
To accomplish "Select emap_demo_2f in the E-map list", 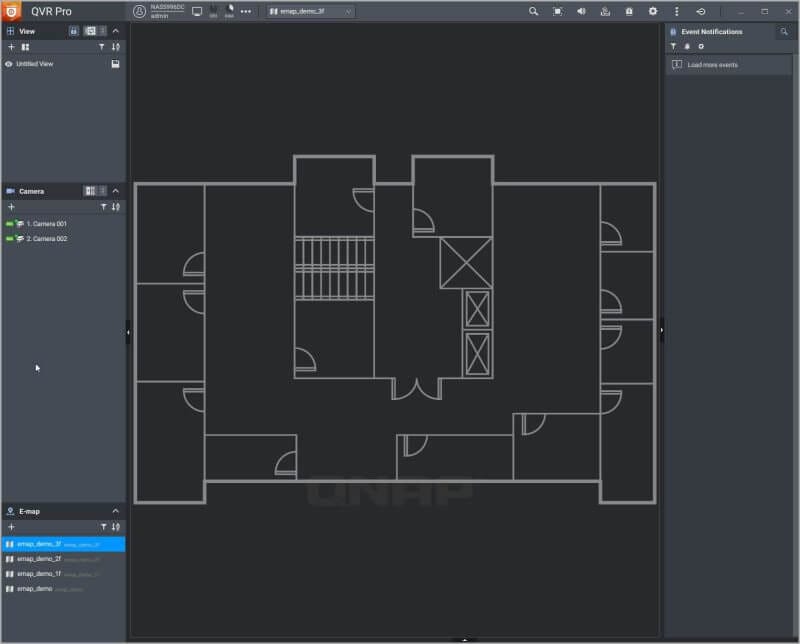I will (x=40, y=559).
